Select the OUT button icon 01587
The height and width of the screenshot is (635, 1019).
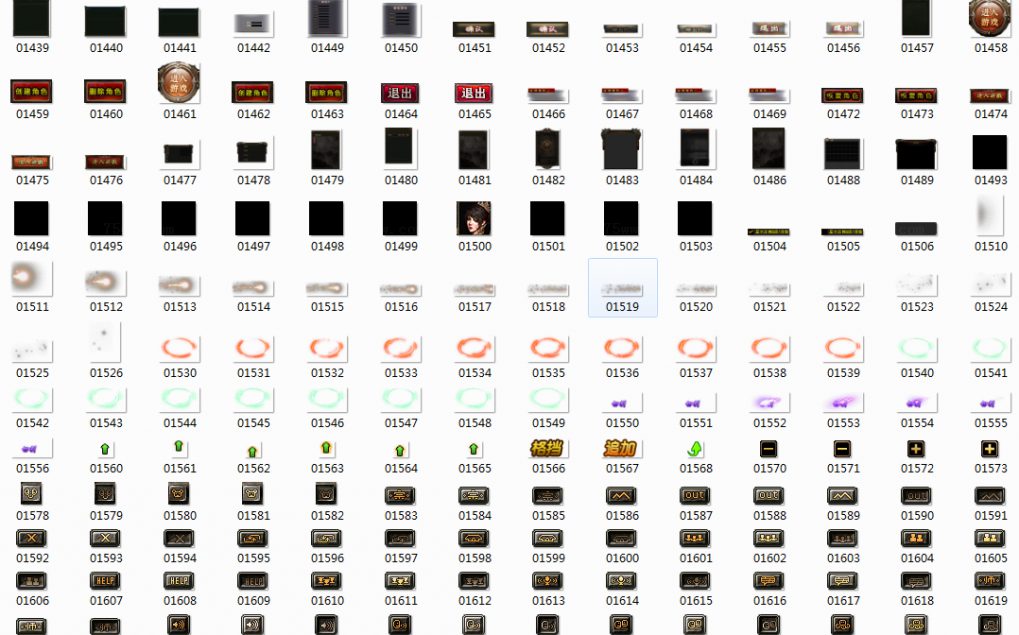pos(696,495)
